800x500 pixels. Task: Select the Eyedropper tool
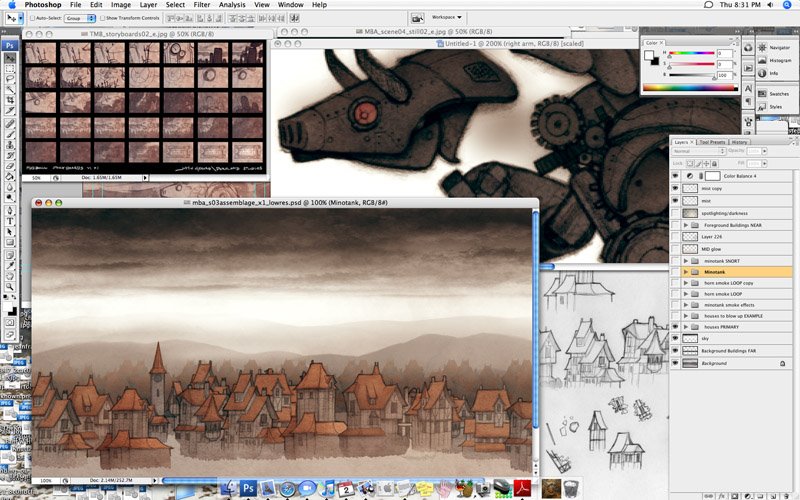click(10, 265)
